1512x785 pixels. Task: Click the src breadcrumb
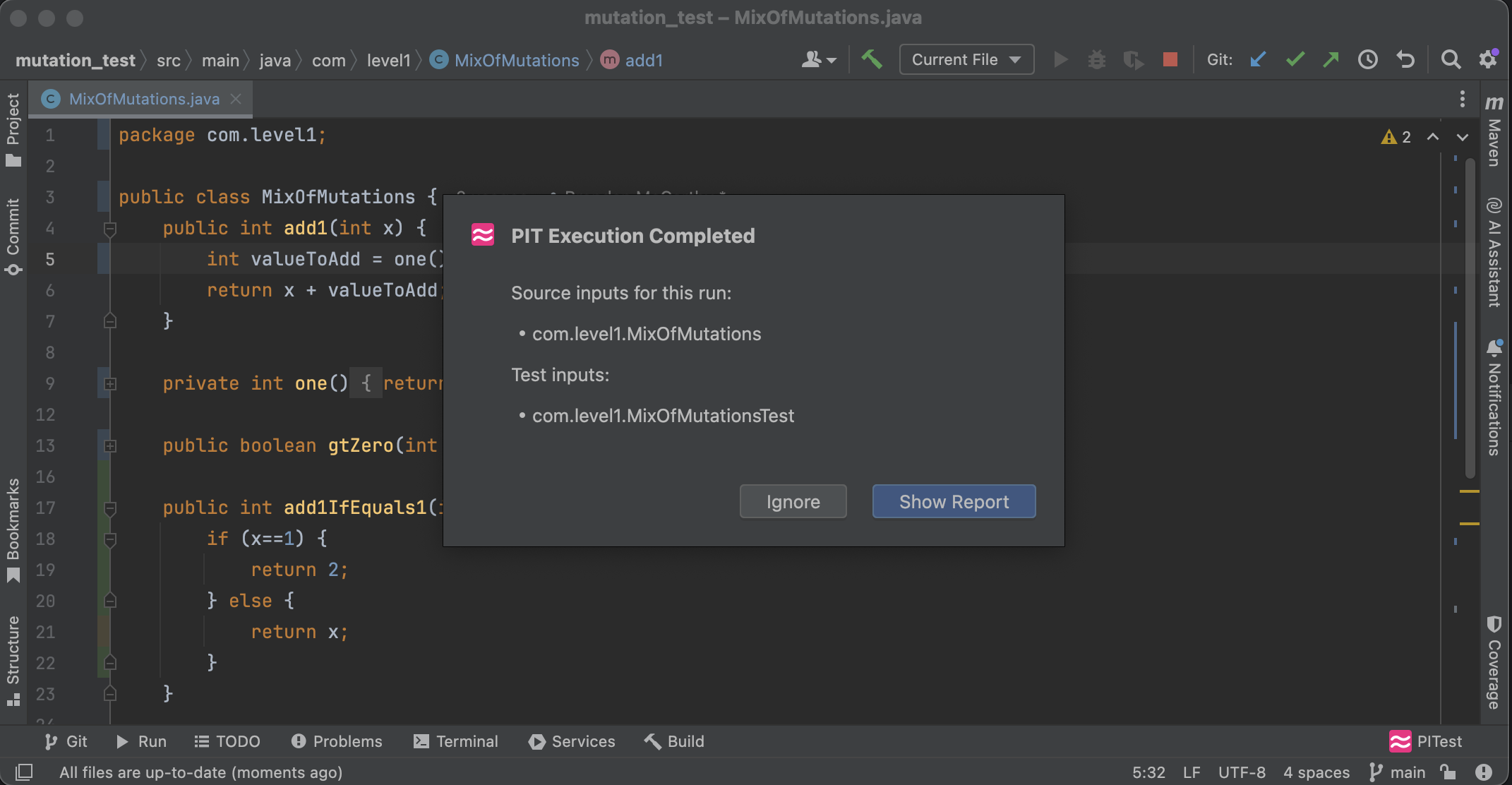point(169,61)
